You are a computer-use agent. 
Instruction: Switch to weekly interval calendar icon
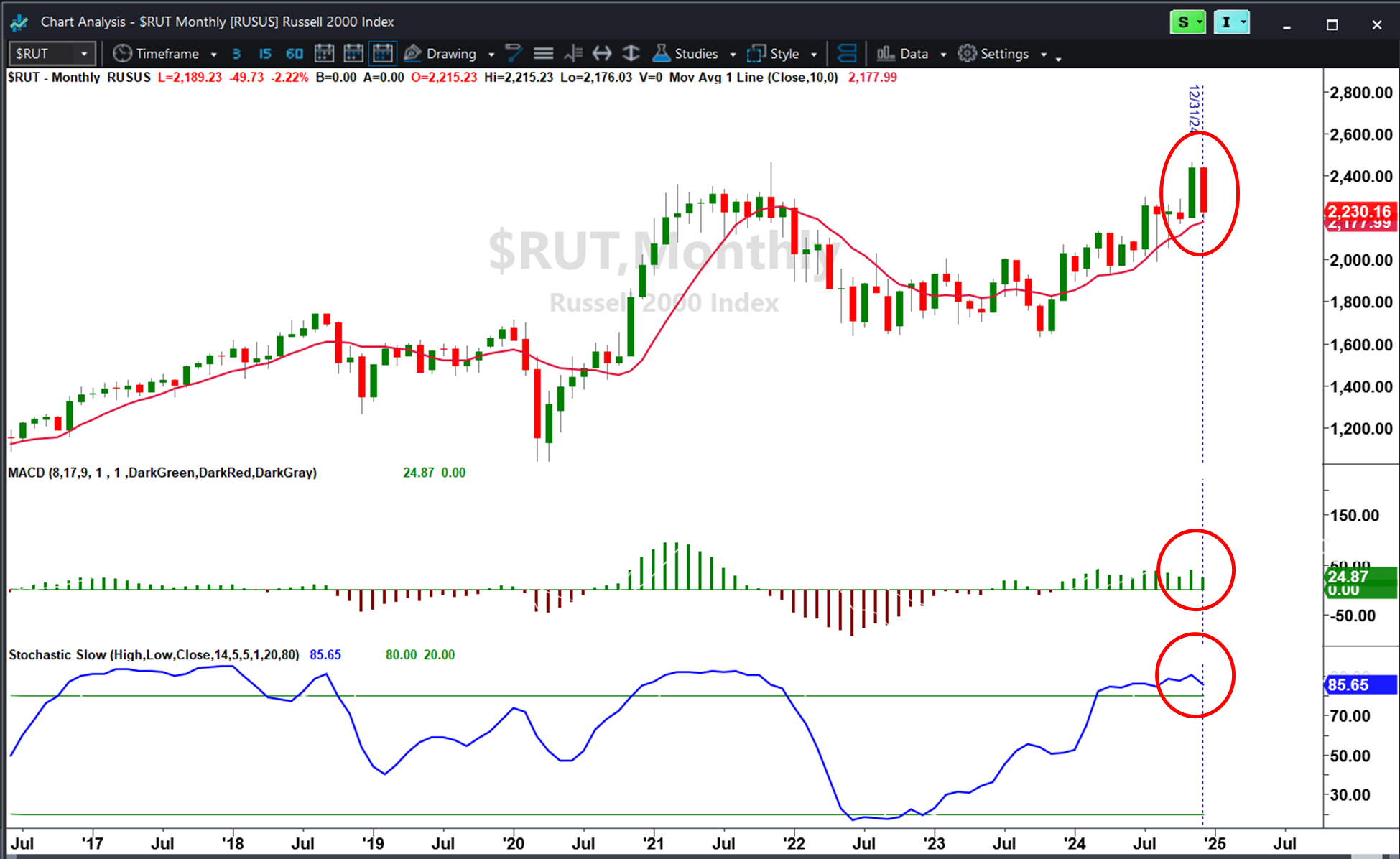coord(353,53)
